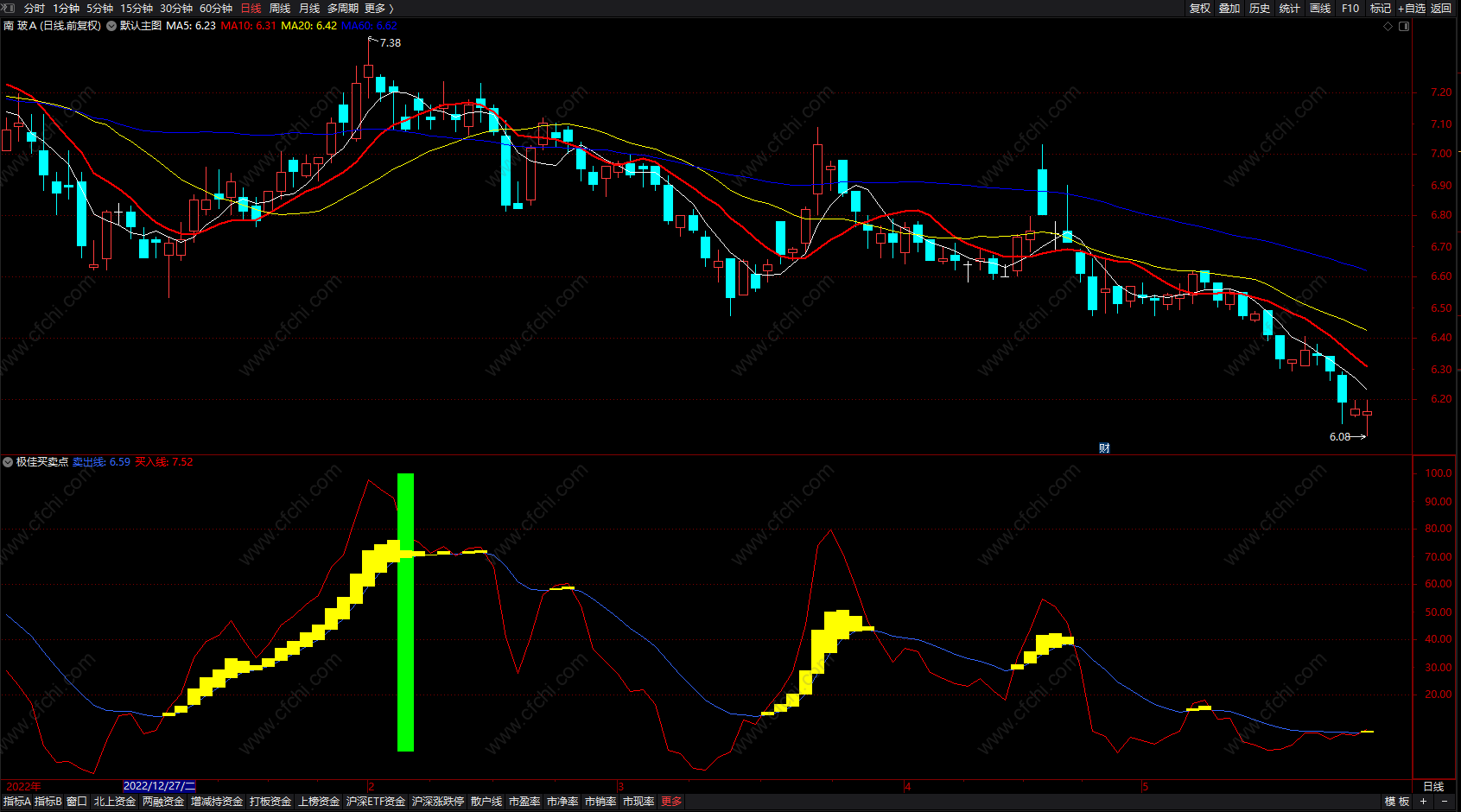The width and height of the screenshot is (1461, 812).
Task: Click the 返回 back button
Action: pos(1441,8)
